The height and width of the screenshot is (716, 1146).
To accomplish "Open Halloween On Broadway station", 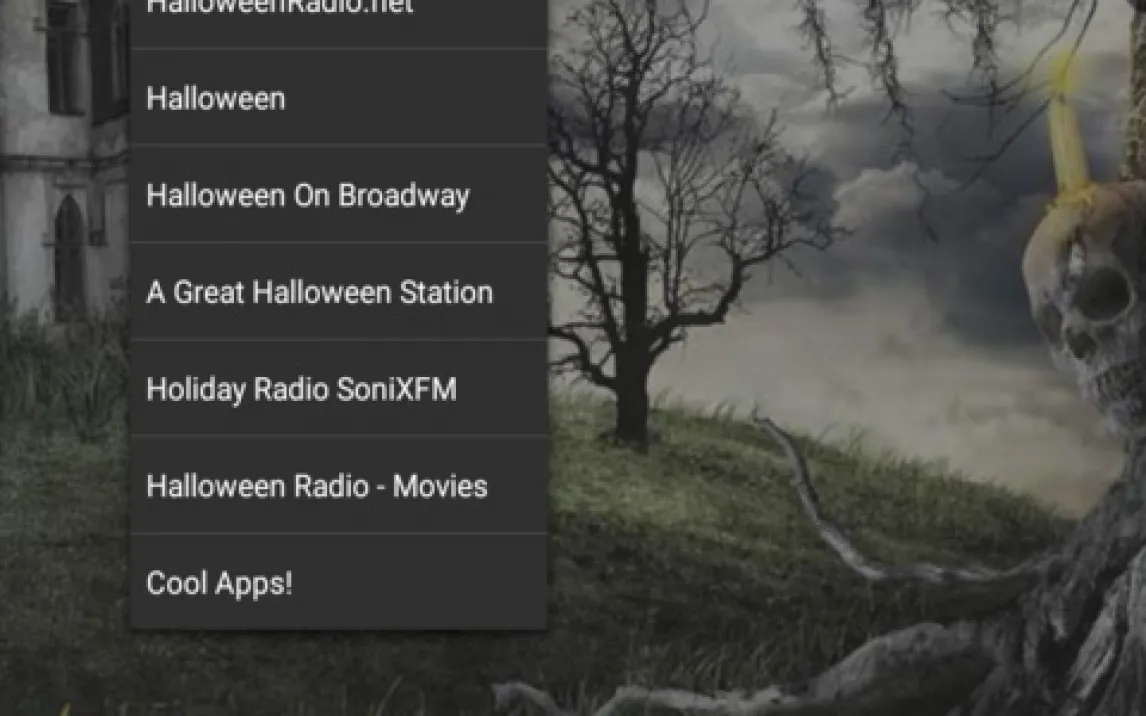I will 338,194.
